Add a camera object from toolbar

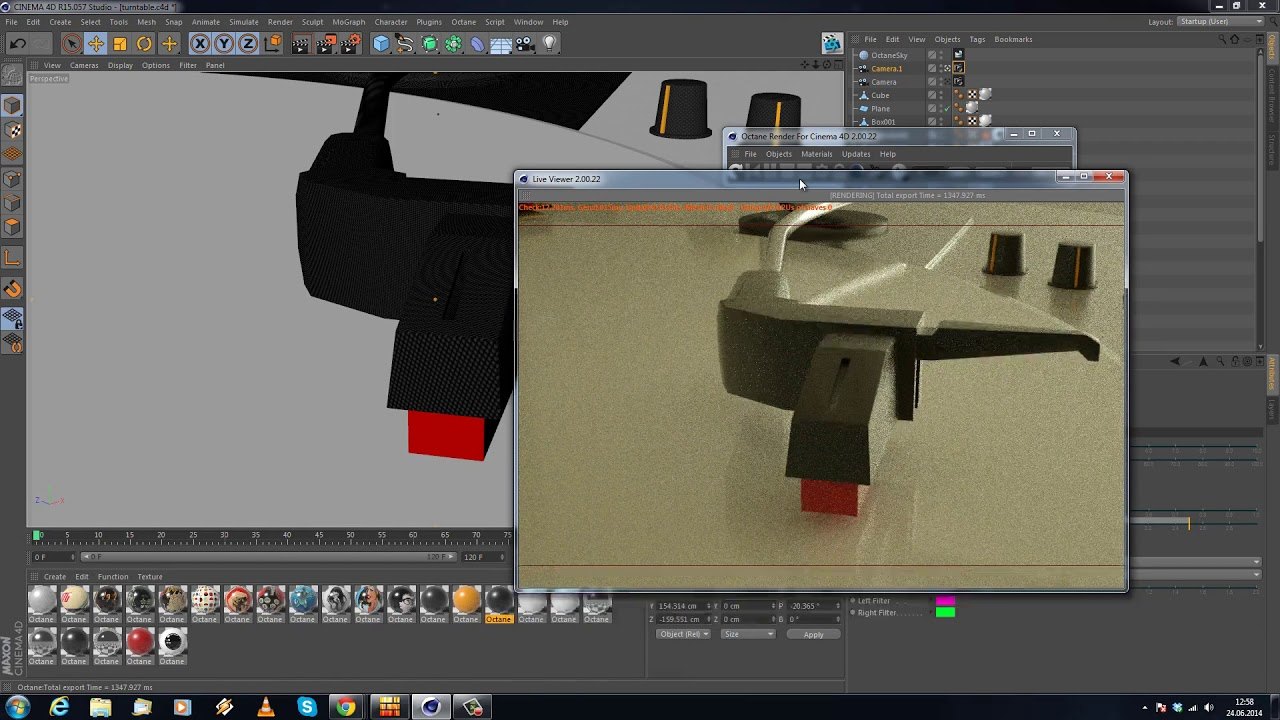pos(526,43)
